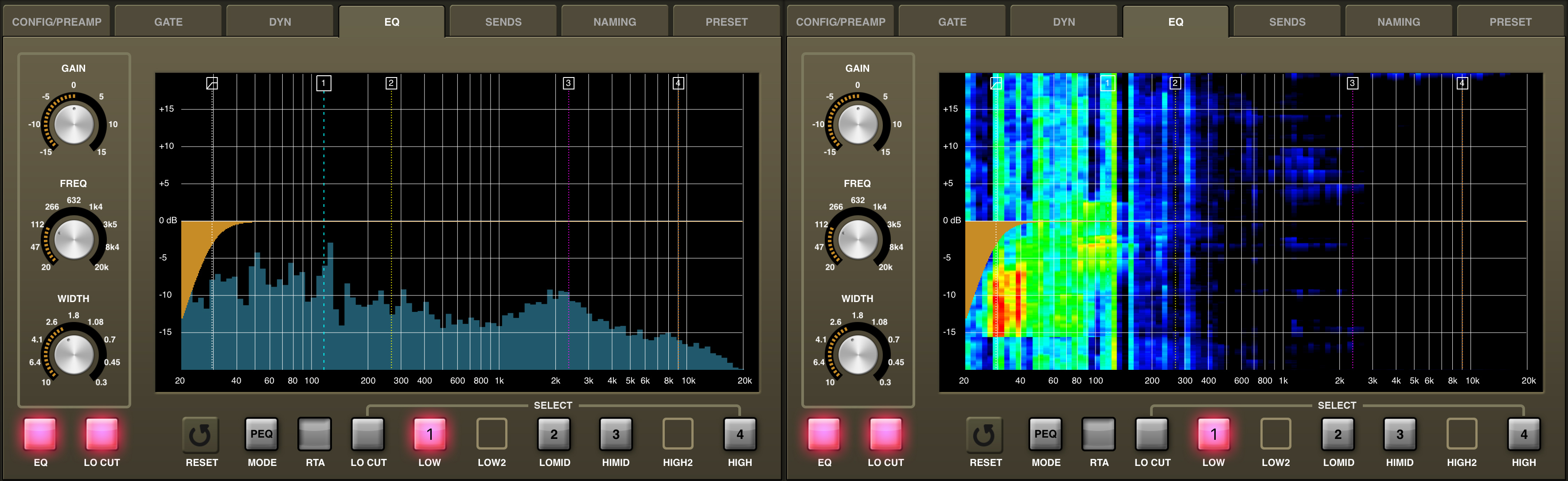Select the HIGH band 4 button on right
1568x481 pixels.
coord(1524,434)
